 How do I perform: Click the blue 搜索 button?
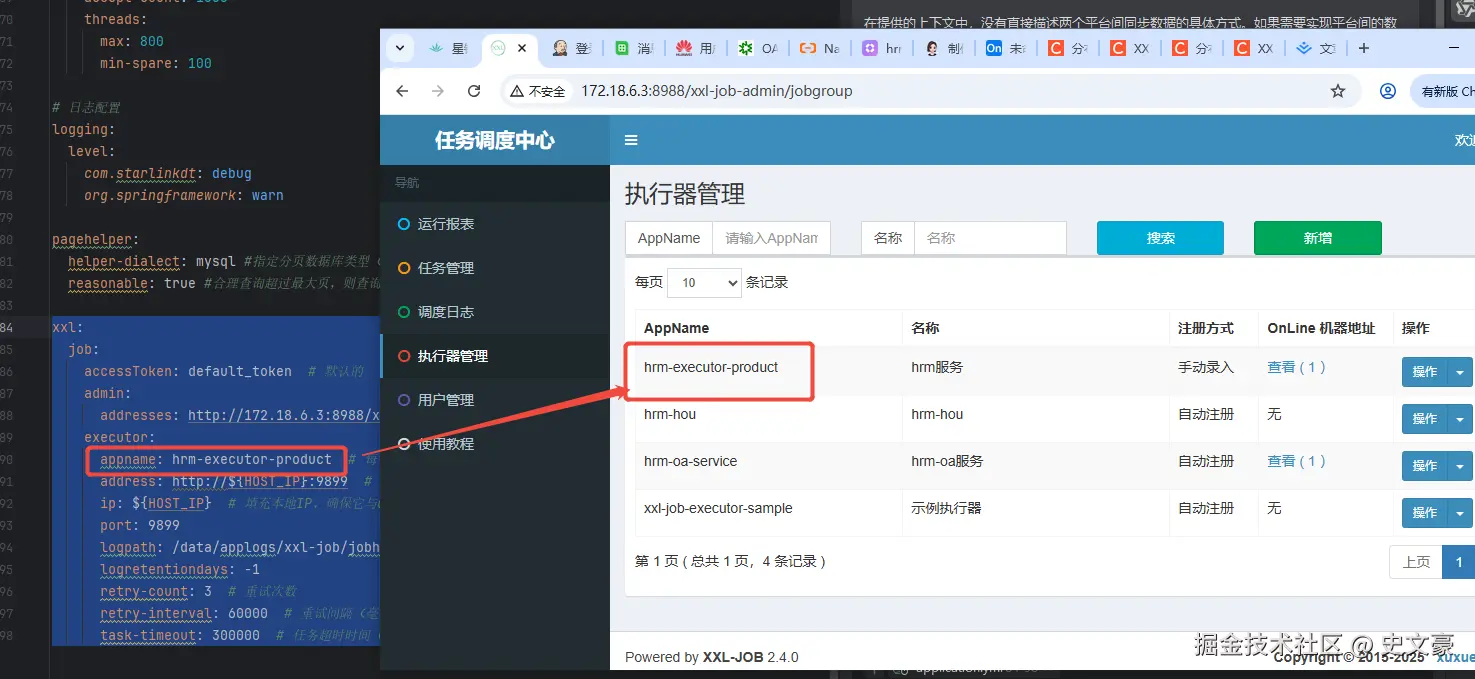[x=1160, y=238]
